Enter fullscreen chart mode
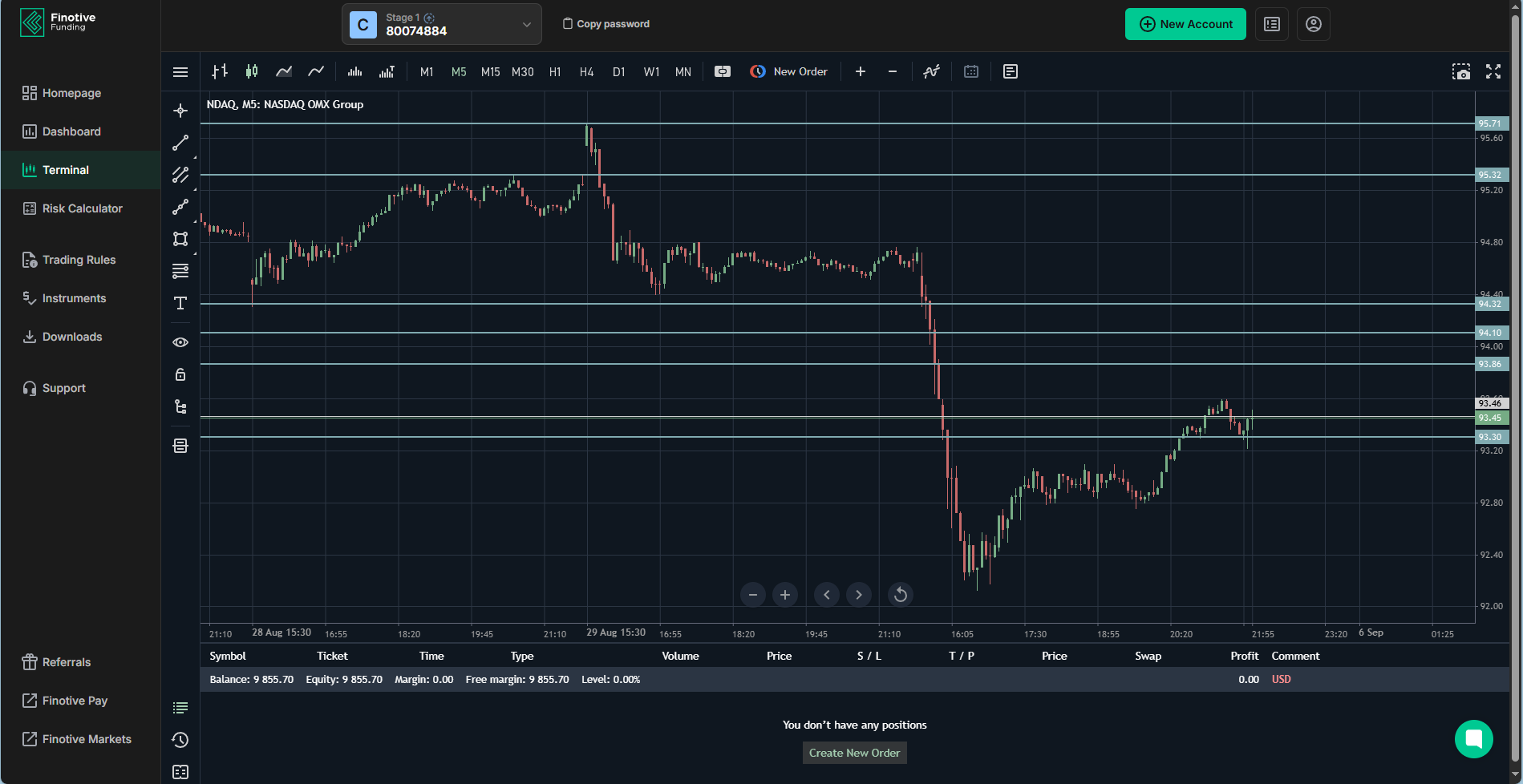 click(x=1493, y=71)
